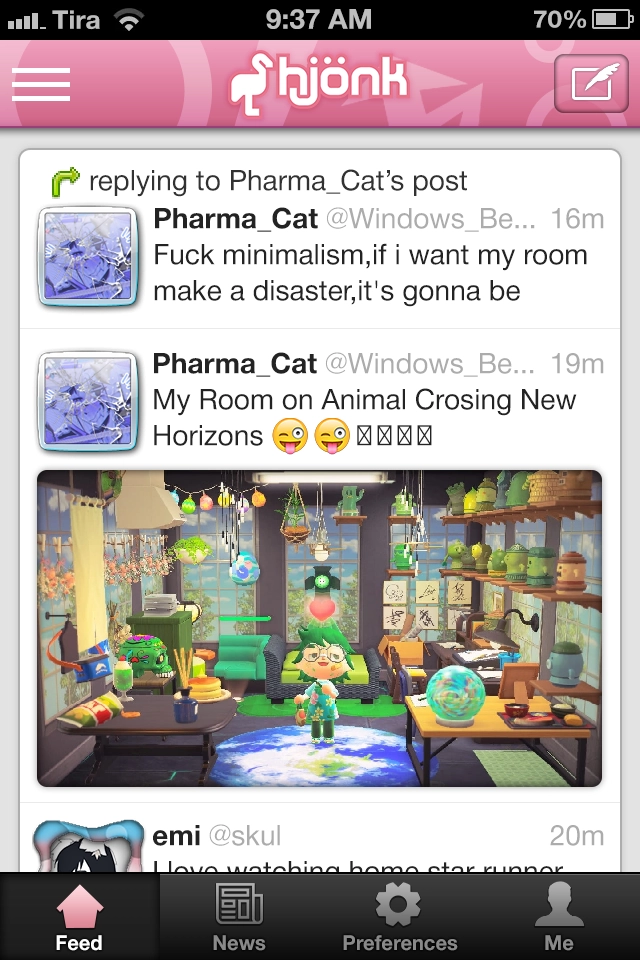Open the Preferences tab
The width and height of the screenshot is (640, 960).
pos(399,917)
